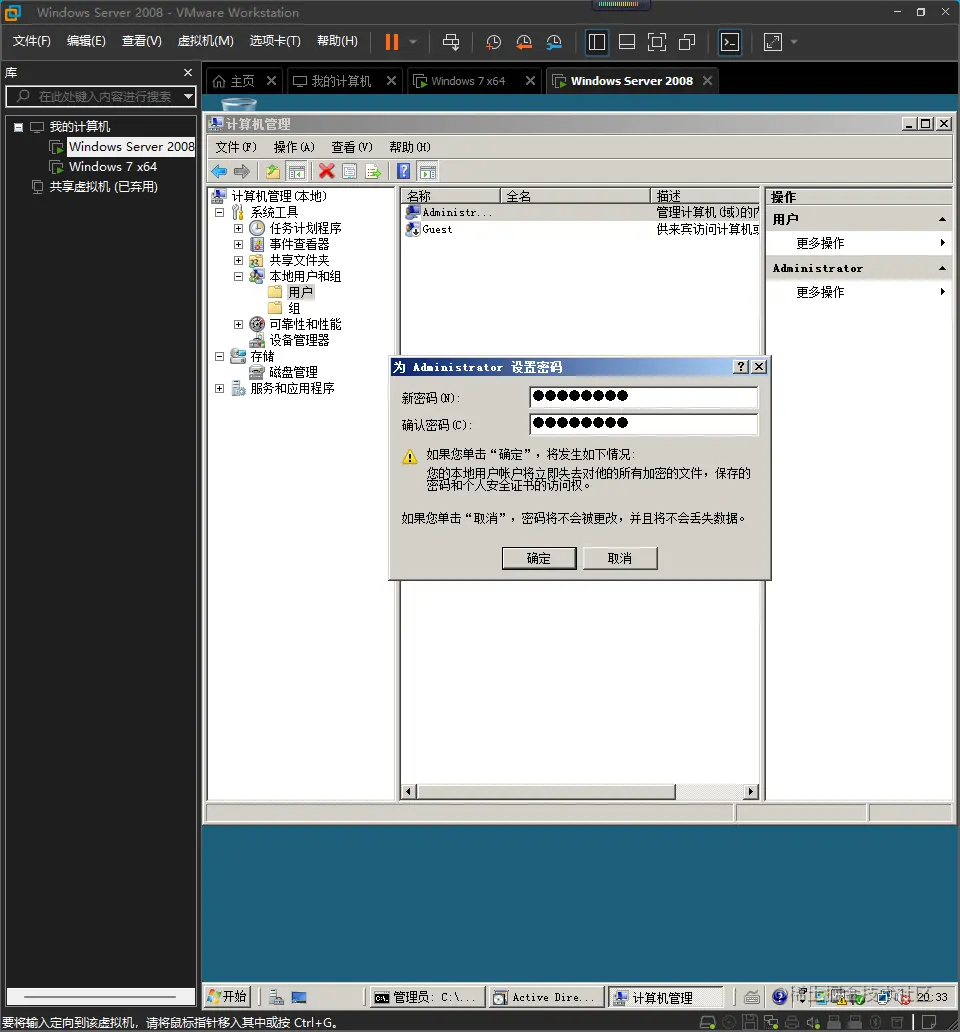Click the ? help button in password dialog
960x1032 pixels.
(741, 367)
